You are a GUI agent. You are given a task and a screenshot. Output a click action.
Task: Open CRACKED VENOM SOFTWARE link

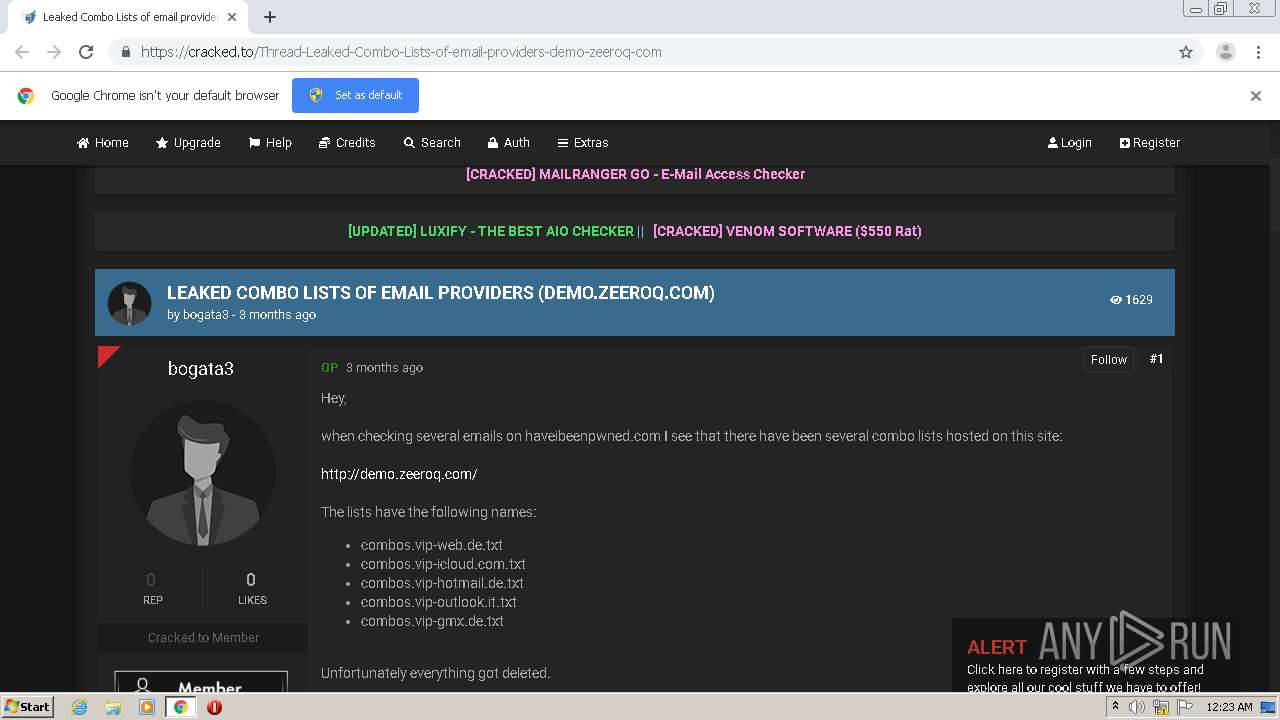(787, 231)
